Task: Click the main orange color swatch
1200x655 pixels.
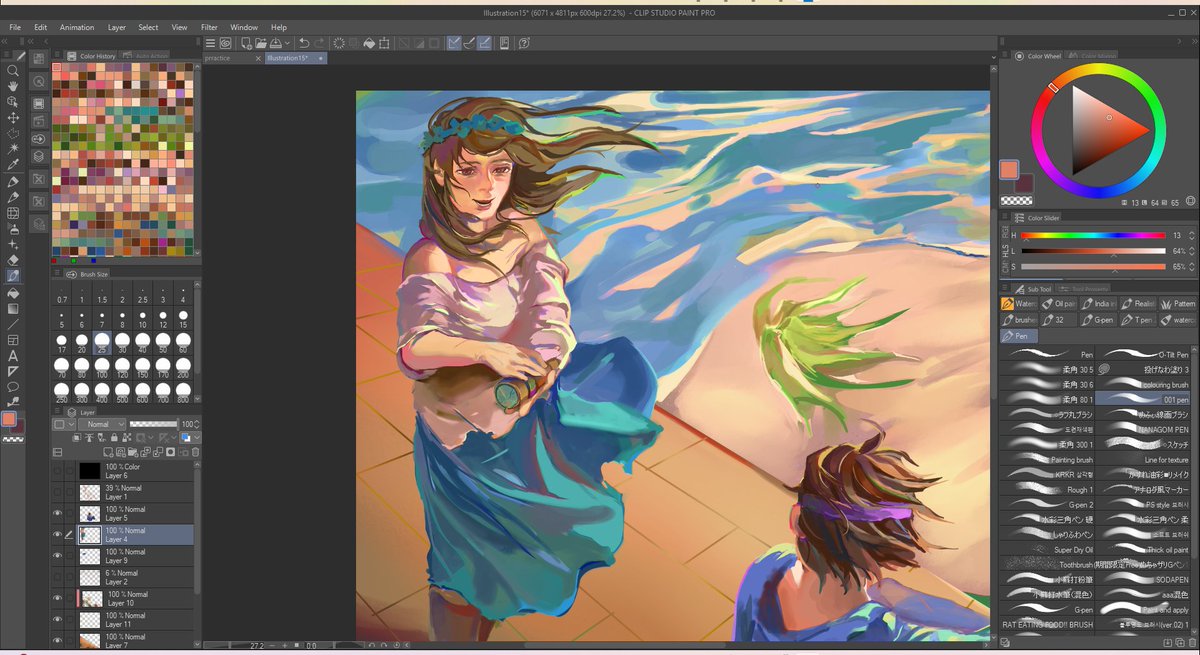Action: click(x=1009, y=169)
